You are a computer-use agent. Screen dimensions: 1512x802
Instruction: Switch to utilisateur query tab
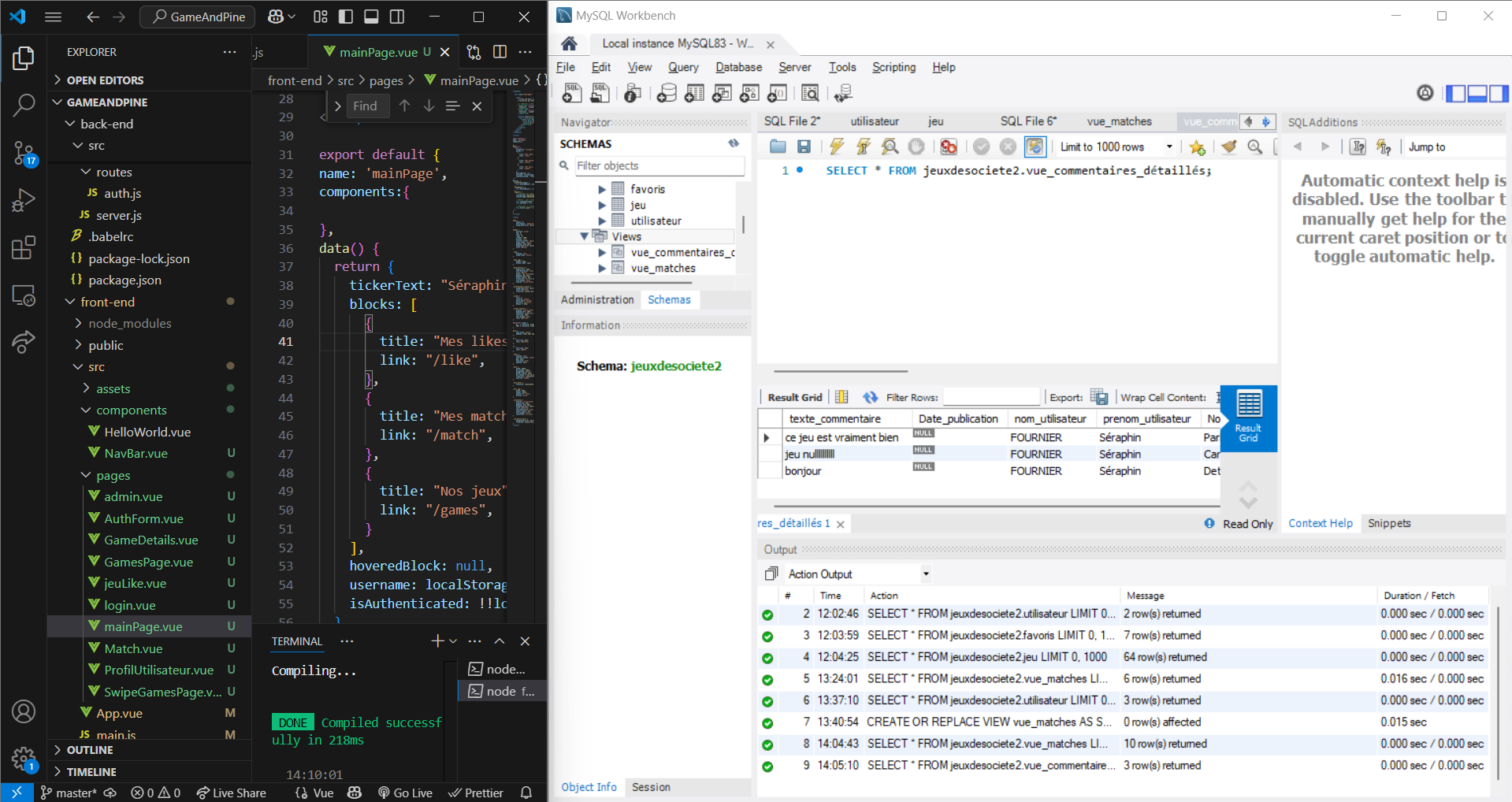tap(875, 121)
